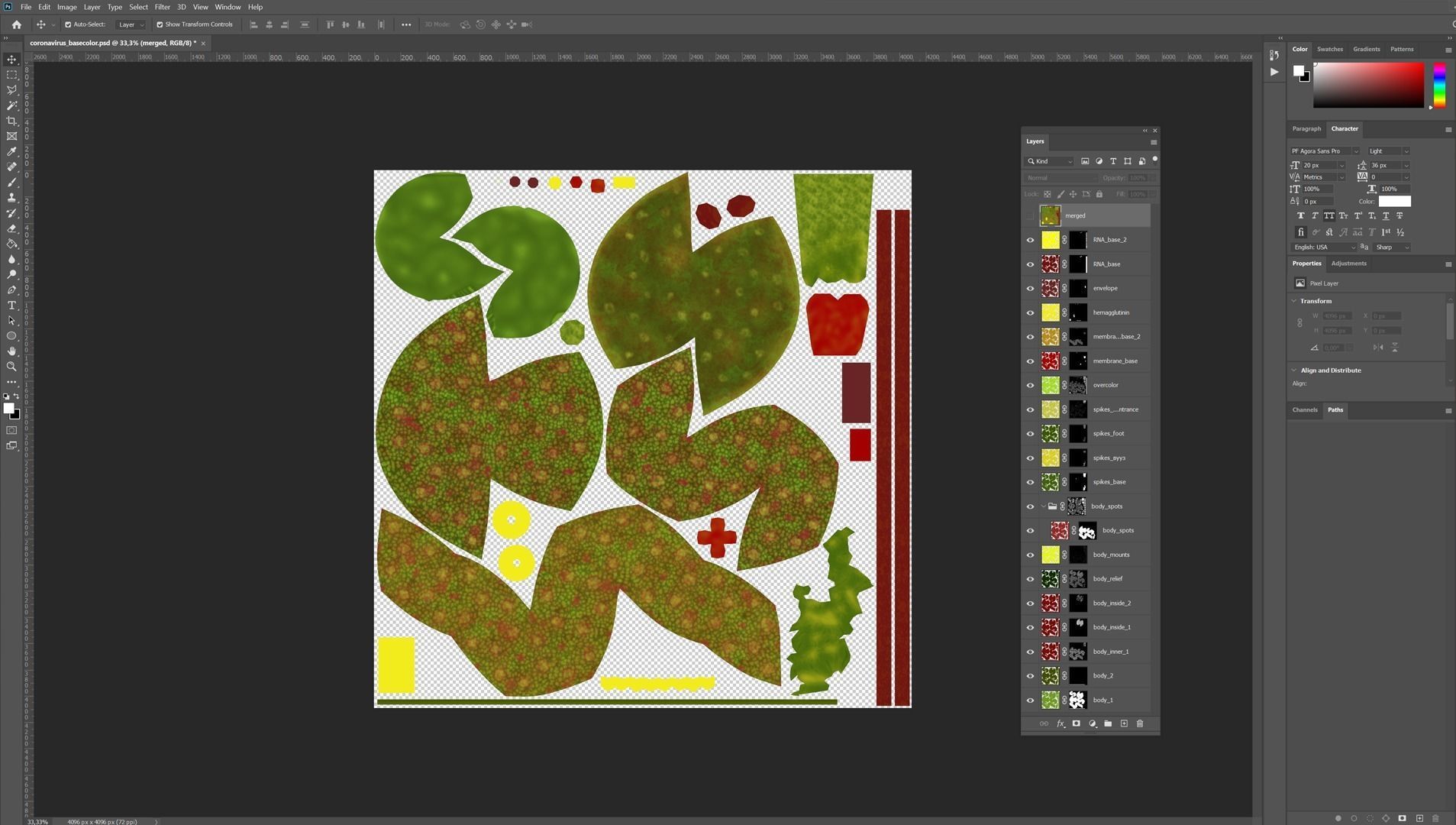The image size is (1456, 825).
Task: Collapse the Align and Distribute section
Action: coord(1294,370)
